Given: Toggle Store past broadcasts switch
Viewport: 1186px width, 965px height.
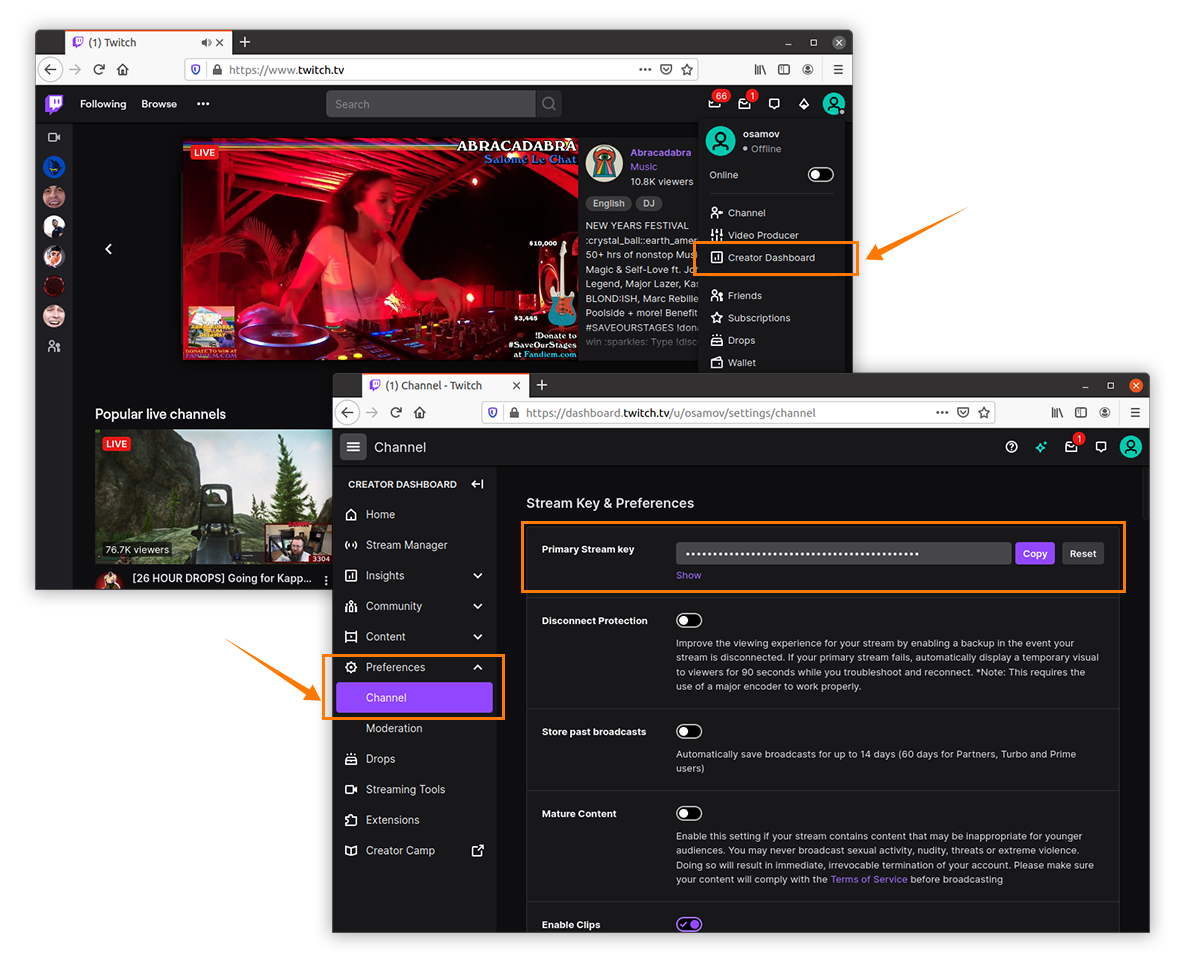Looking at the screenshot, I should pyautogui.click(x=689, y=731).
